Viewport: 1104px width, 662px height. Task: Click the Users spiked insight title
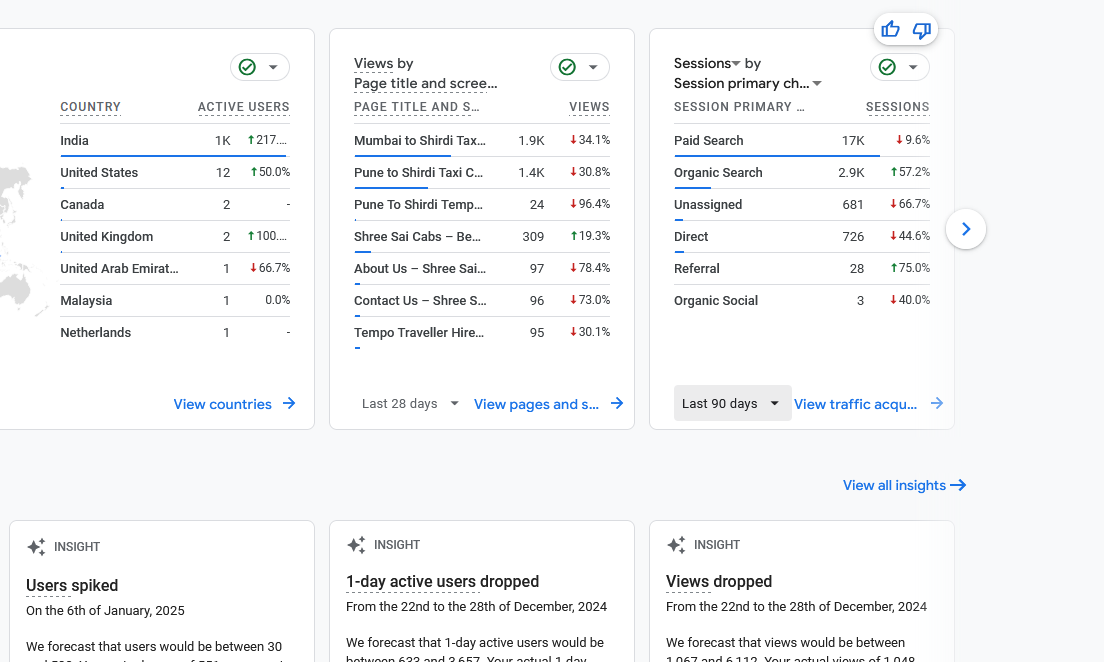(x=72, y=585)
